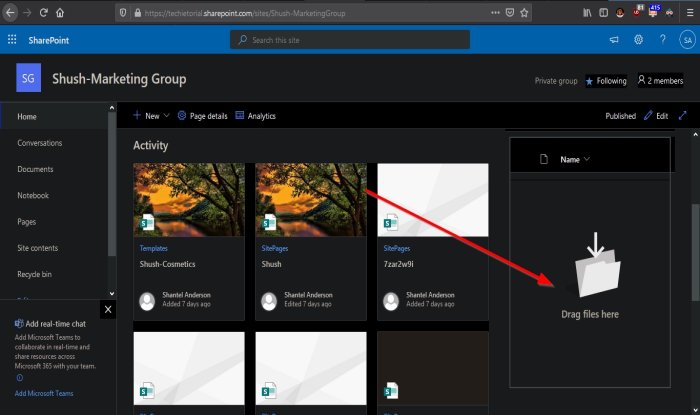Viewport: 700px width, 415px height.
Task: Toggle the Following star button
Action: coord(606,81)
